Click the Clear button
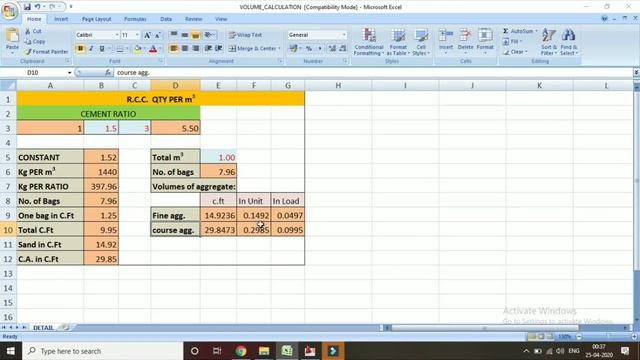 [515, 52]
